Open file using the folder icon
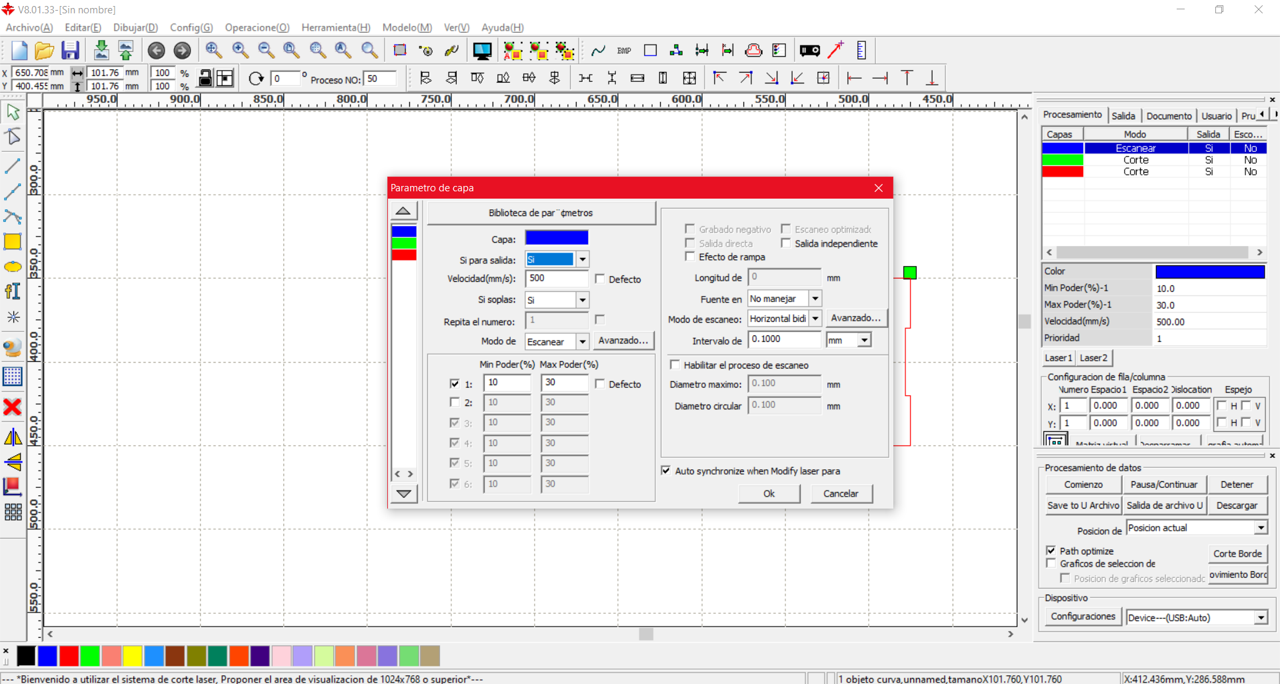Screen dimensions: 1280x684 click(44, 50)
